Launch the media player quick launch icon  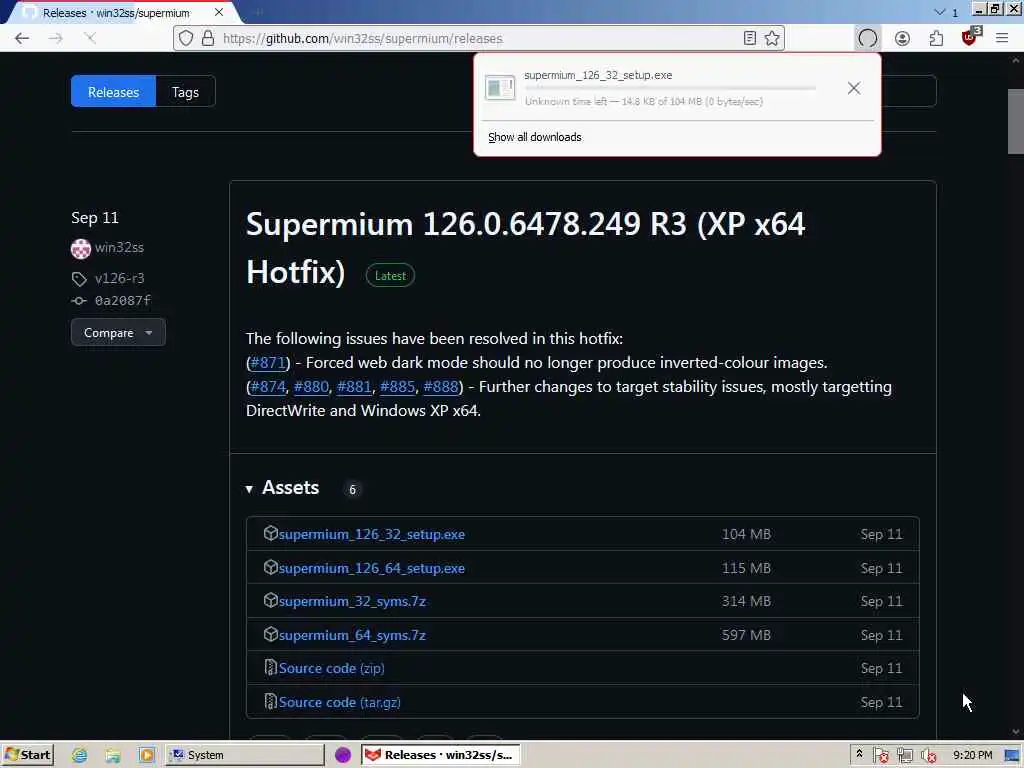coord(146,755)
